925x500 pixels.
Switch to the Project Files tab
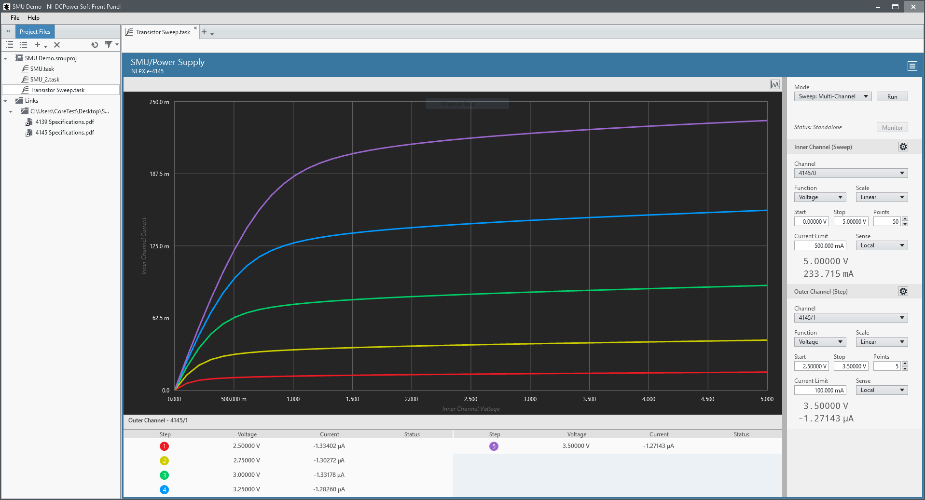[37, 32]
